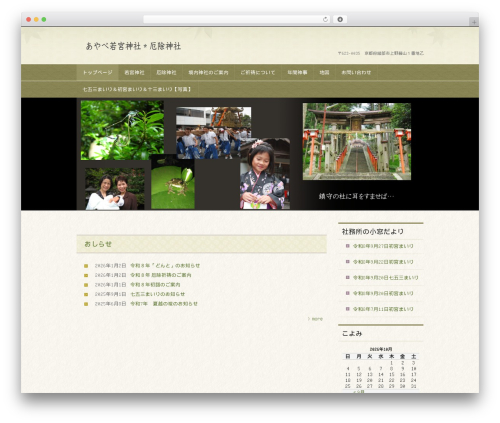The height and width of the screenshot is (423, 500).
Task: Open the ご祈祷について menu item
Action: (258, 72)
